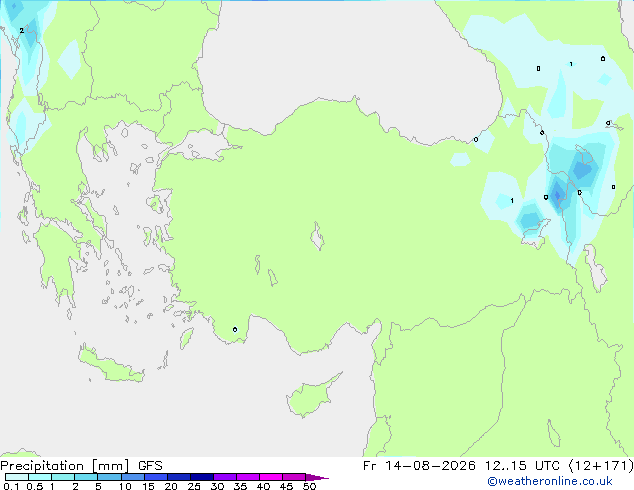
Task: Click the "12..15 UTC" time text
Action: coord(522,466)
